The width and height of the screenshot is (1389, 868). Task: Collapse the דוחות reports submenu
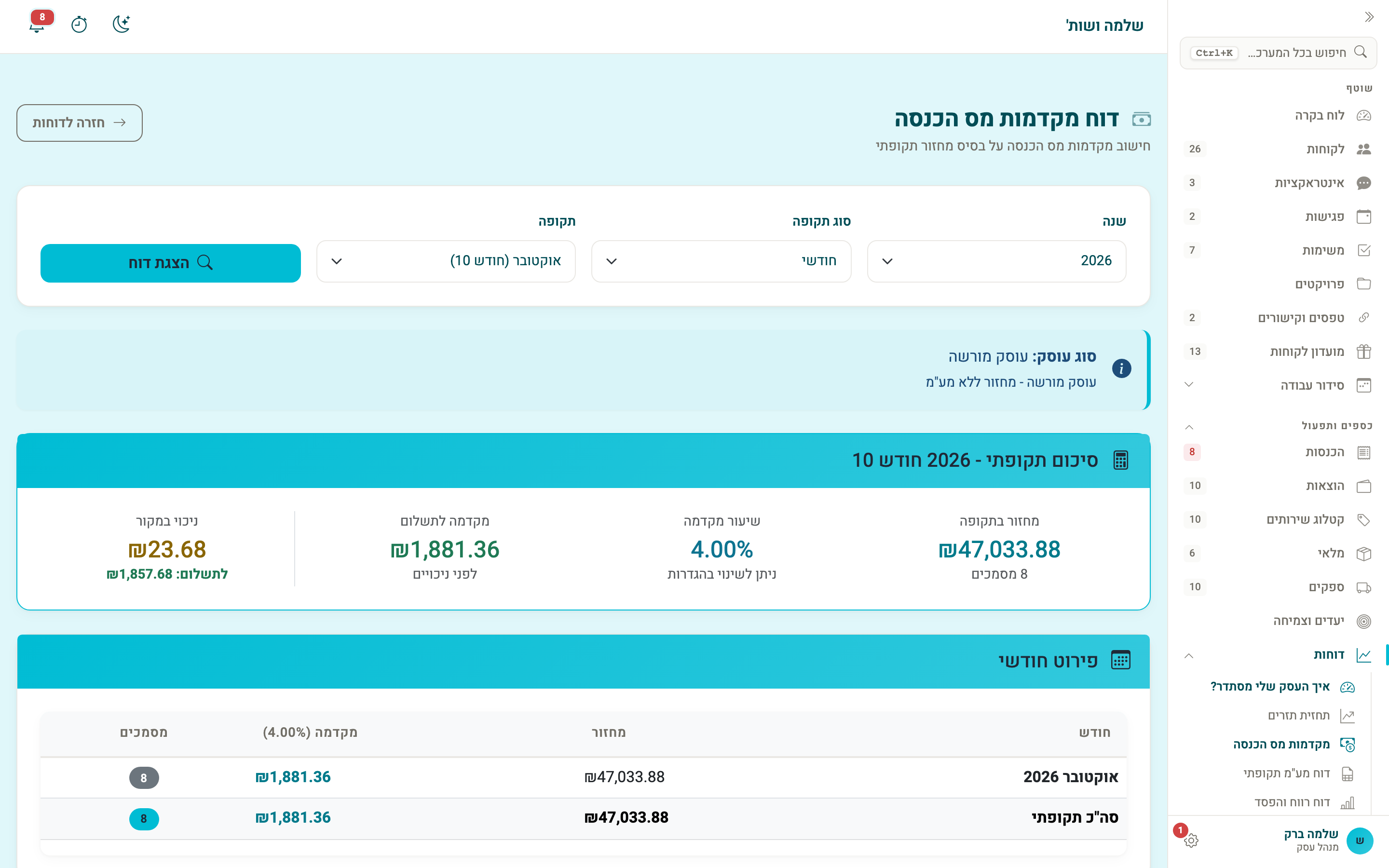coord(1189,655)
